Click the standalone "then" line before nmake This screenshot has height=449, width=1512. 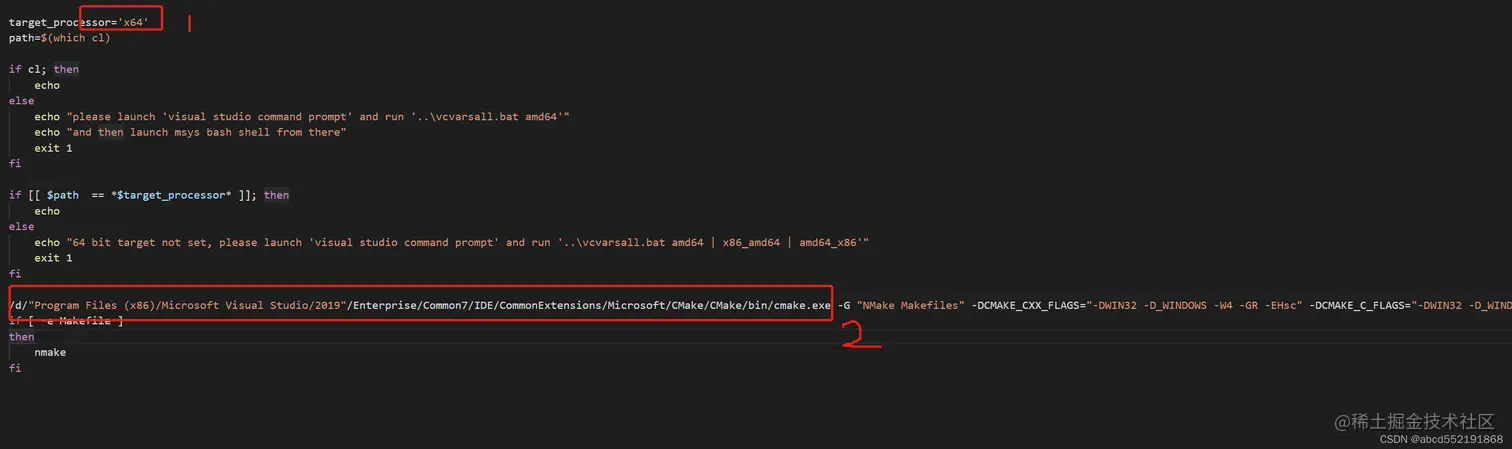point(21,337)
